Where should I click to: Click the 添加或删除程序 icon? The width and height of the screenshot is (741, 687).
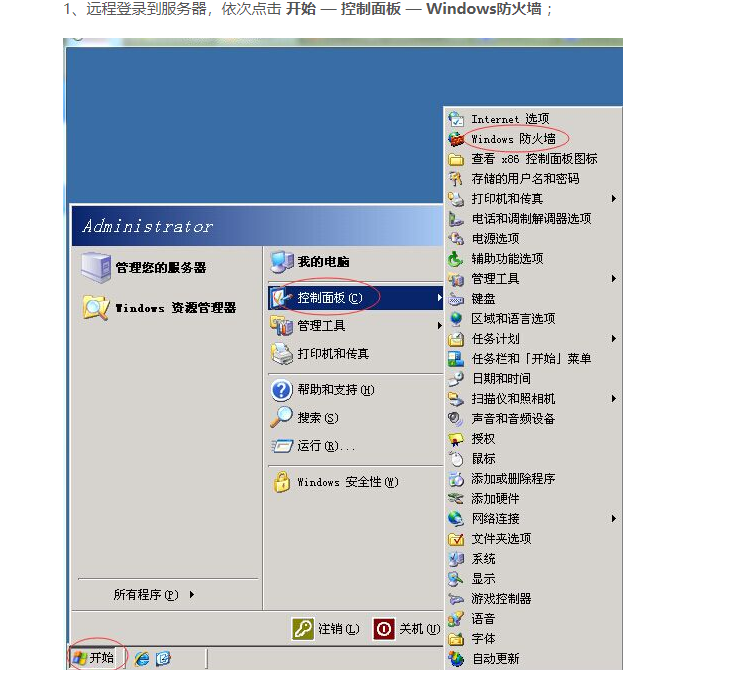(456, 479)
